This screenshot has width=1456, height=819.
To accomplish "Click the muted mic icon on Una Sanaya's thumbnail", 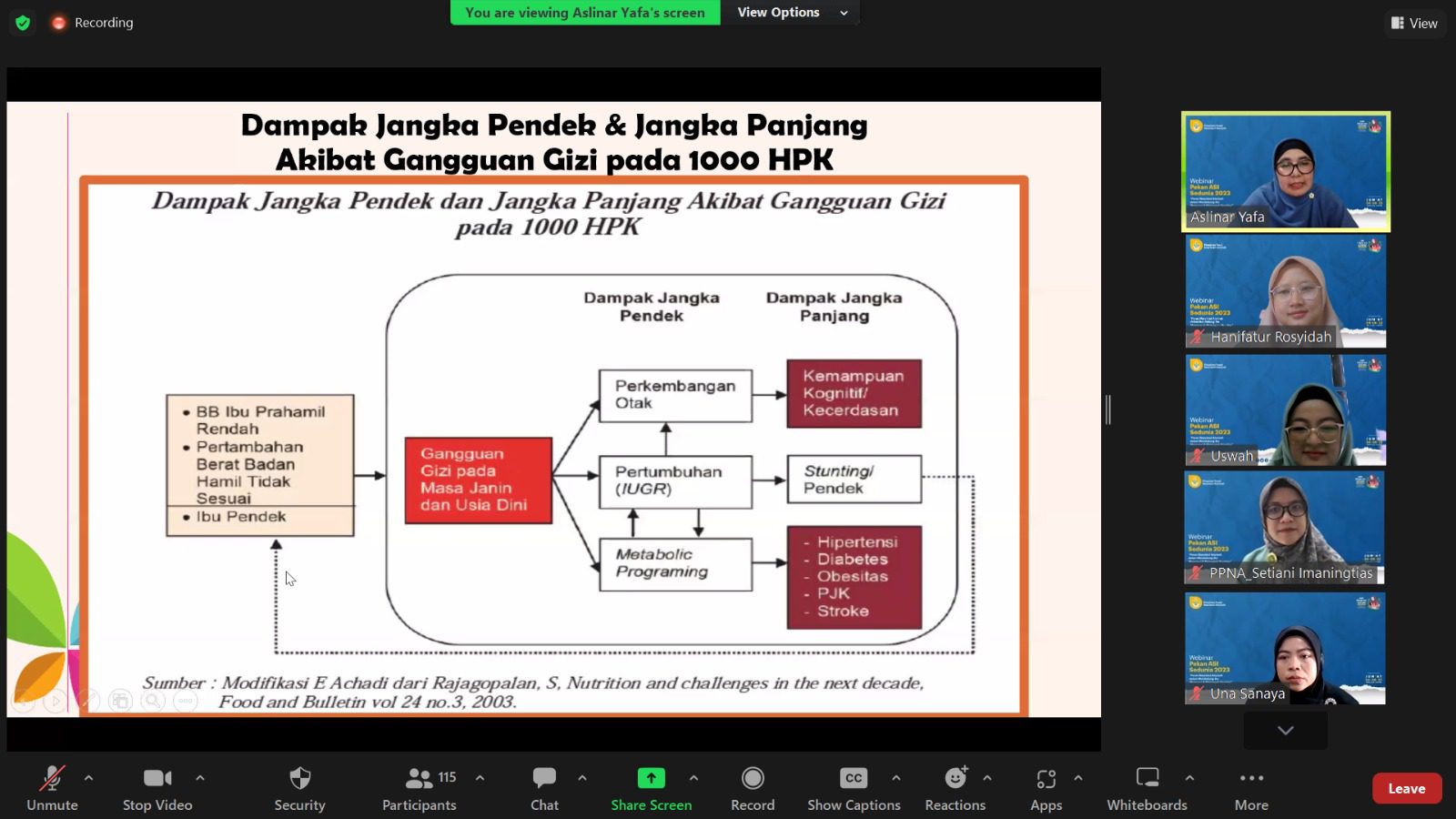I will click(1198, 693).
